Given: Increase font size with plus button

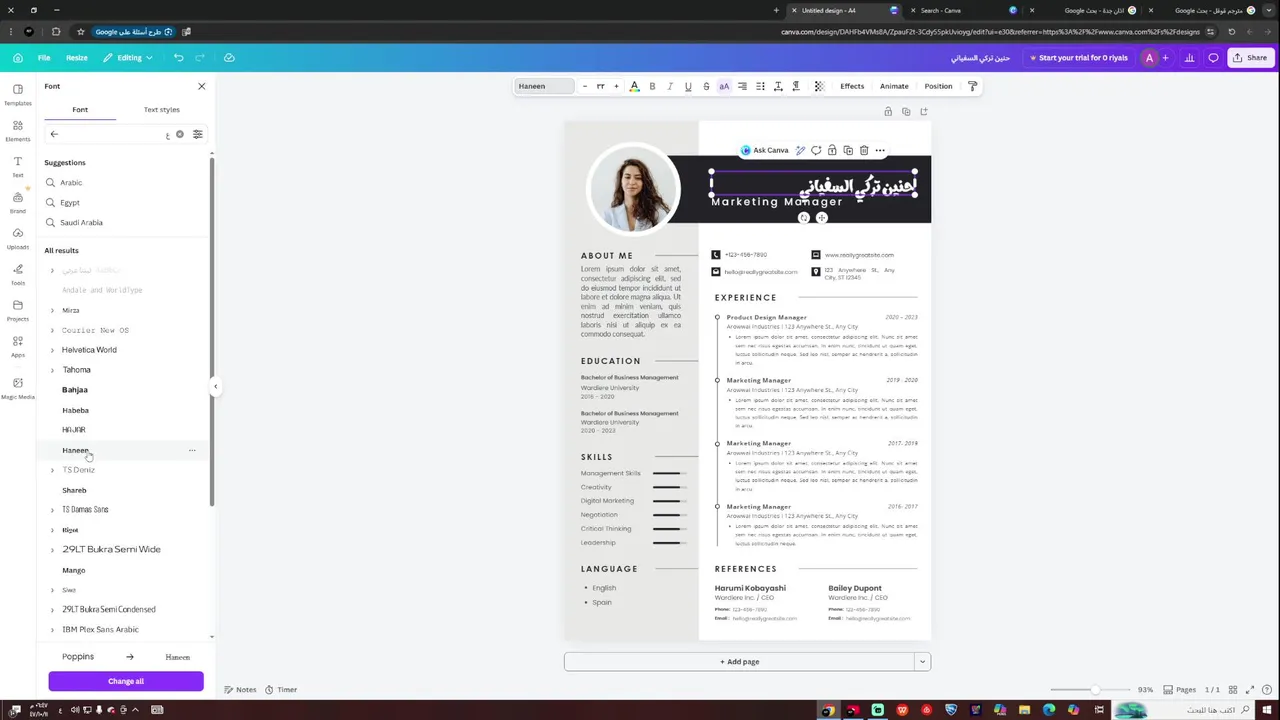Looking at the screenshot, I should (x=616, y=86).
